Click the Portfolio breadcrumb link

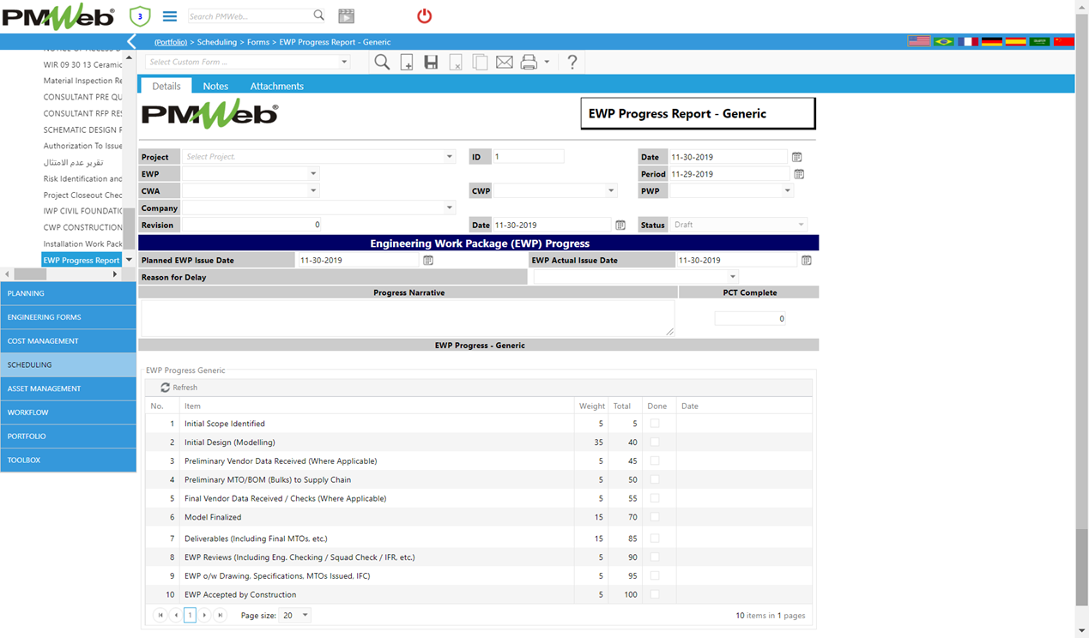tap(170, 42)
